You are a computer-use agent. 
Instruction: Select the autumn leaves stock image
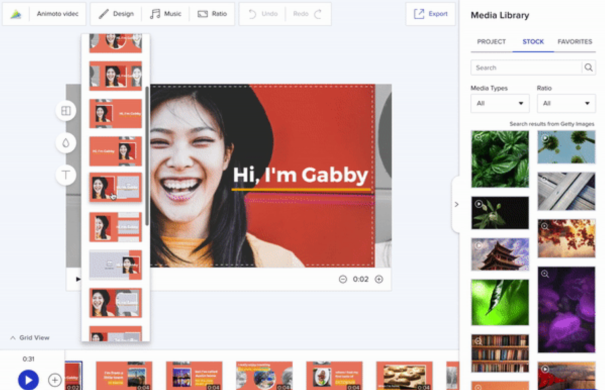(x=566, y=238)
